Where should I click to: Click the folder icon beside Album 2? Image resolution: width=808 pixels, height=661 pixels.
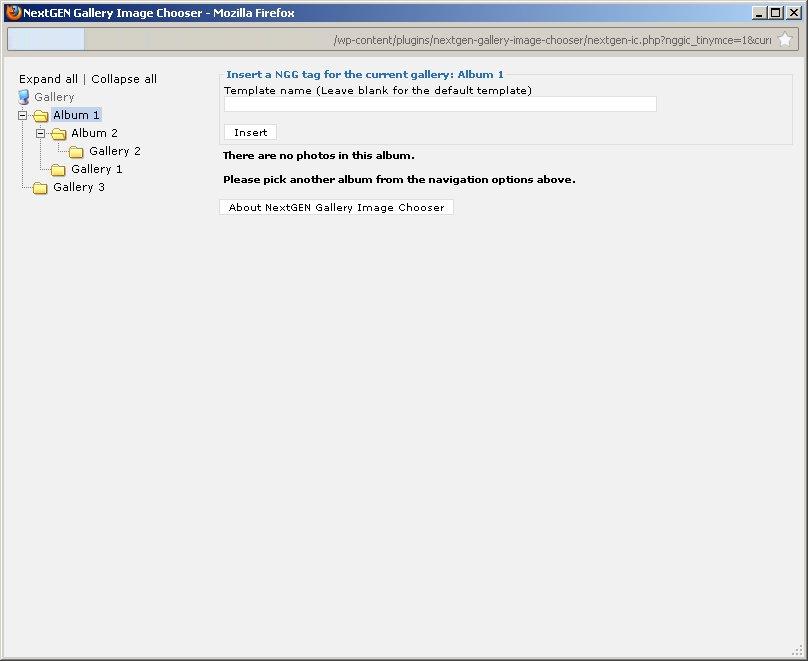click(59, 134)
